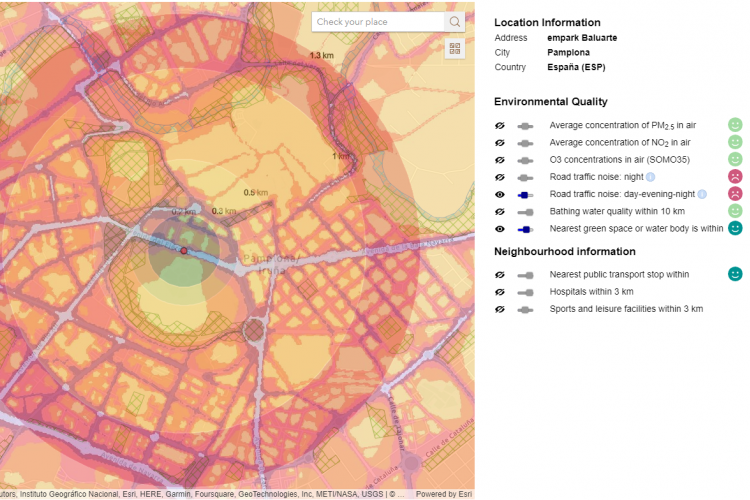Adjust the PM2.5 layer transparency slider
750x500 pixels.
click(525, 126)
